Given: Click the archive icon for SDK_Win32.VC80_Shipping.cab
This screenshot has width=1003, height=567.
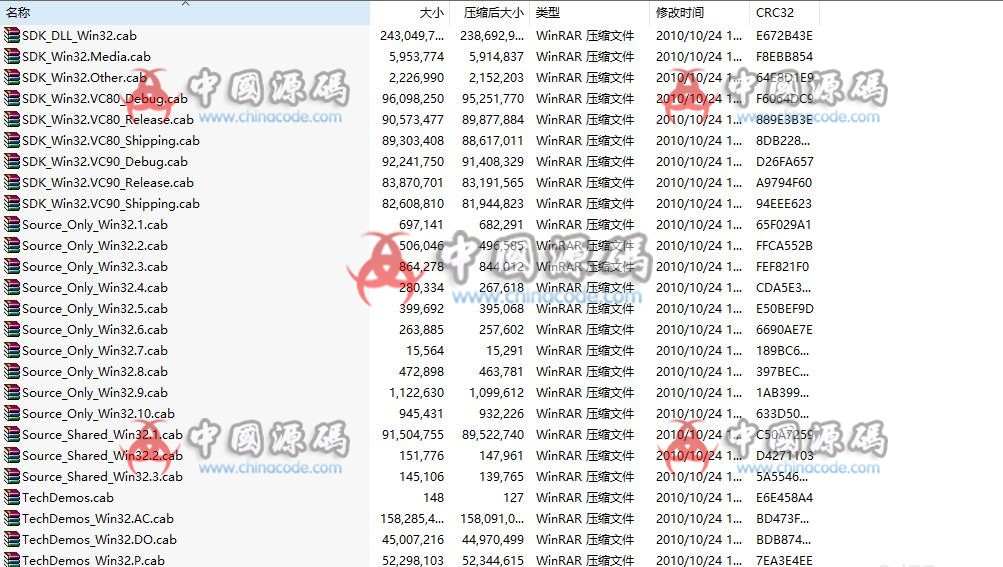Looking at the screenshot, I should pos(12,140).
